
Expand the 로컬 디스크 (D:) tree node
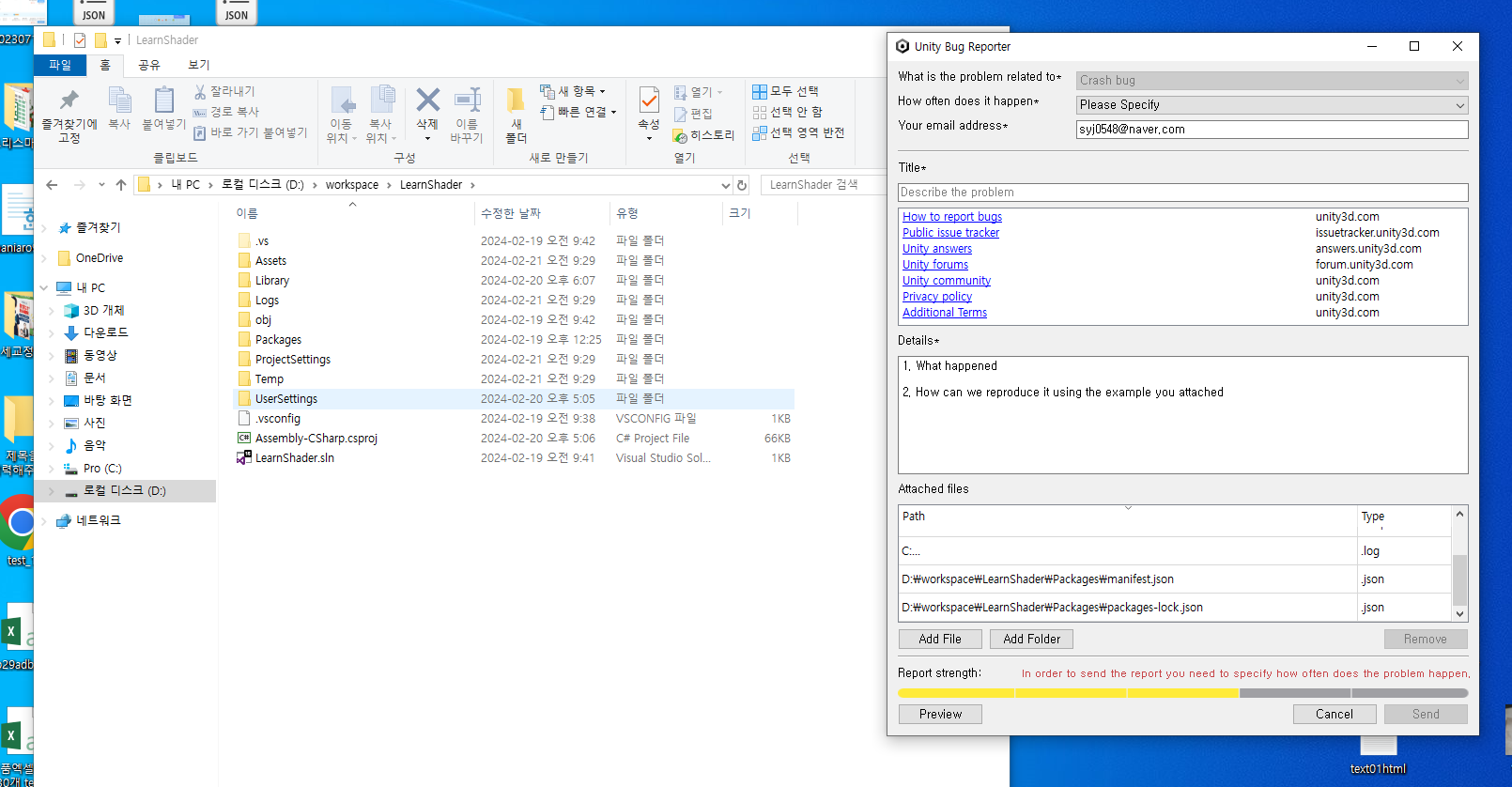click(x=52, y=491)
